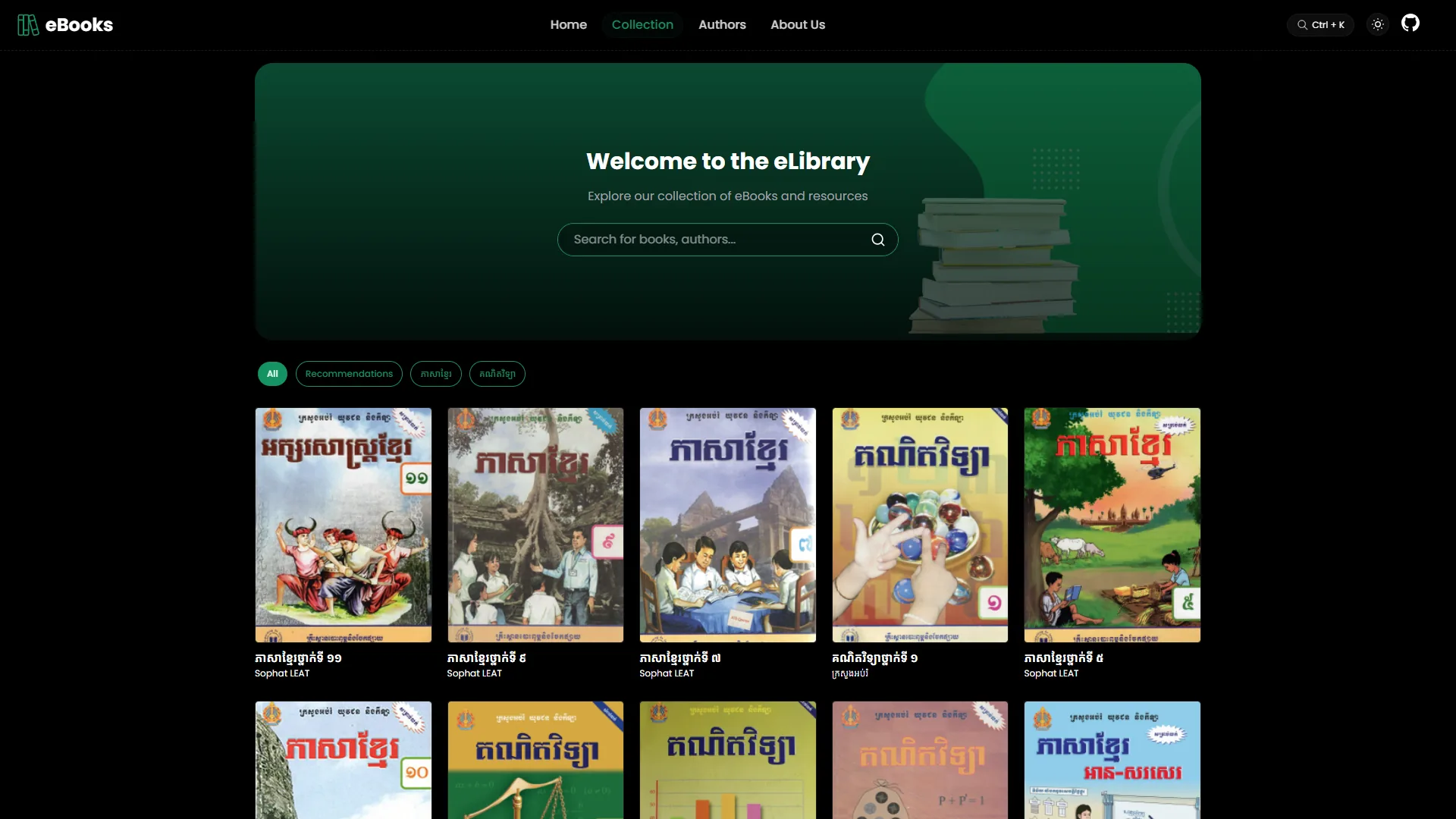Select the ភាសាខ្មែរ category filter

(435, 374)
